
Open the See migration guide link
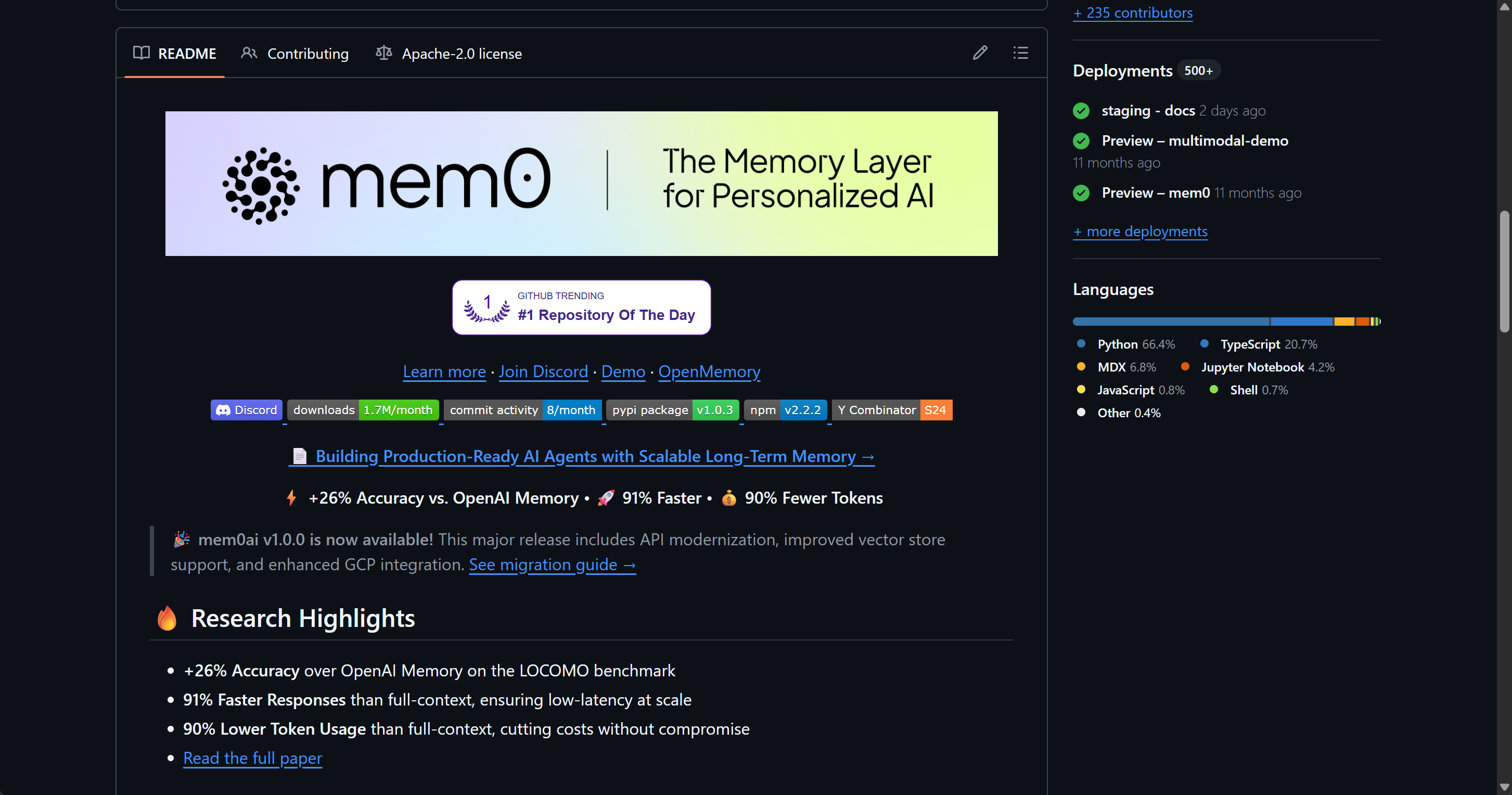pyautogui.click(x=553, y=565)
